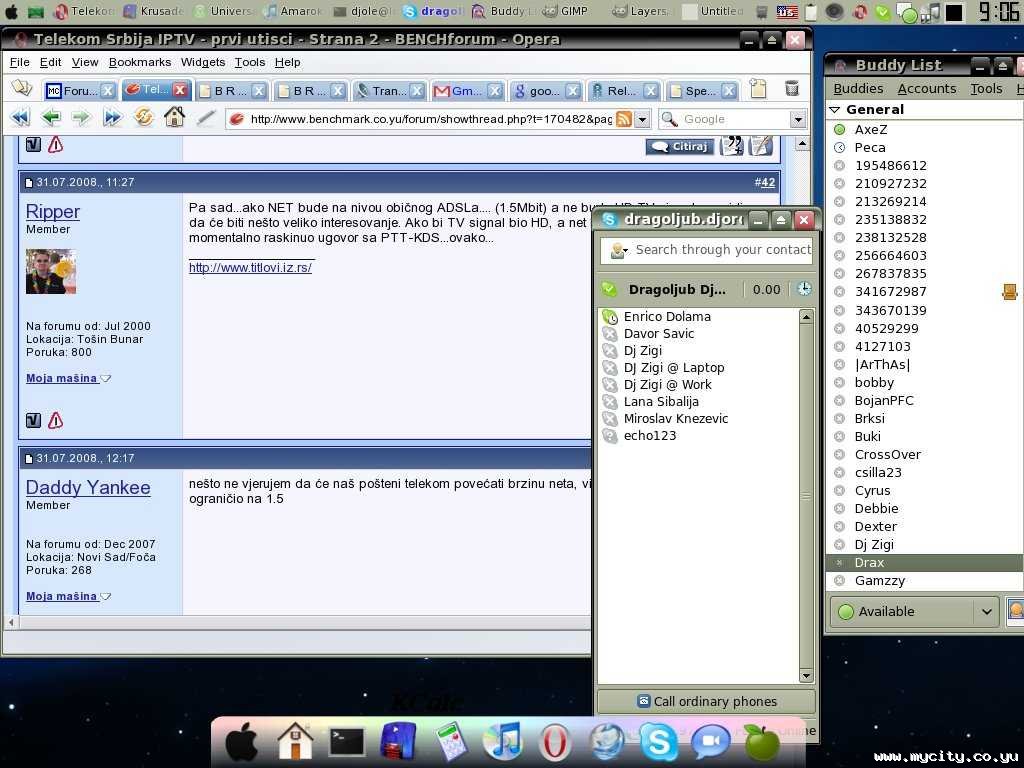Open the calculator icon in the dock
The width and height of the screenshot is (1024, 768).
[451, 742]
